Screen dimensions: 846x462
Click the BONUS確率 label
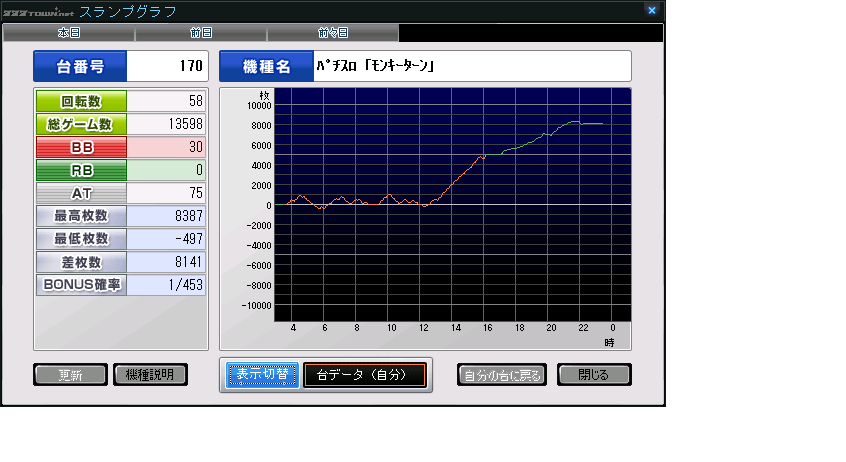(81, 284)
